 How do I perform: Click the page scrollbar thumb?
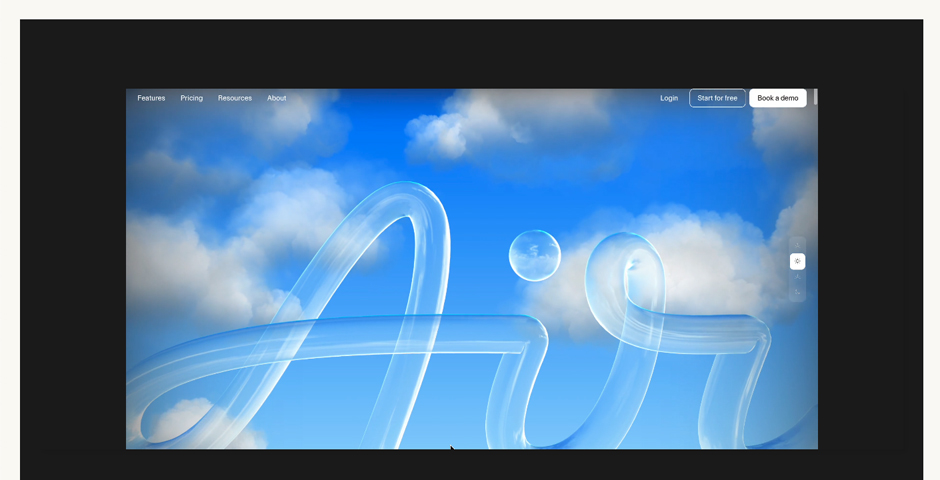click(815, 97)
